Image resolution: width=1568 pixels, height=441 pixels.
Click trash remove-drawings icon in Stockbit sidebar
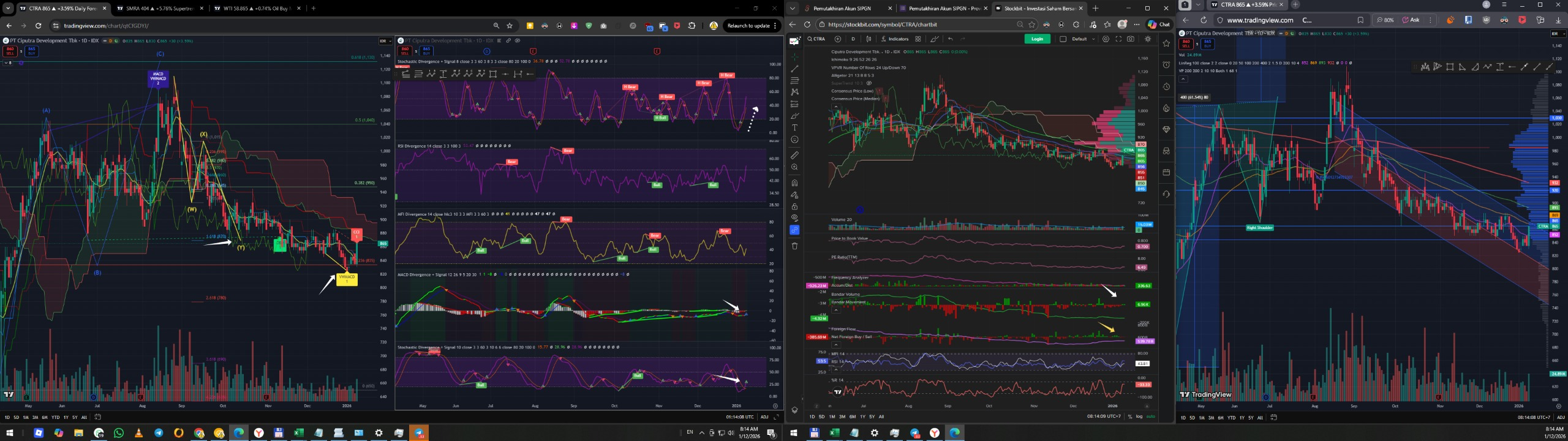click(794, 246)
